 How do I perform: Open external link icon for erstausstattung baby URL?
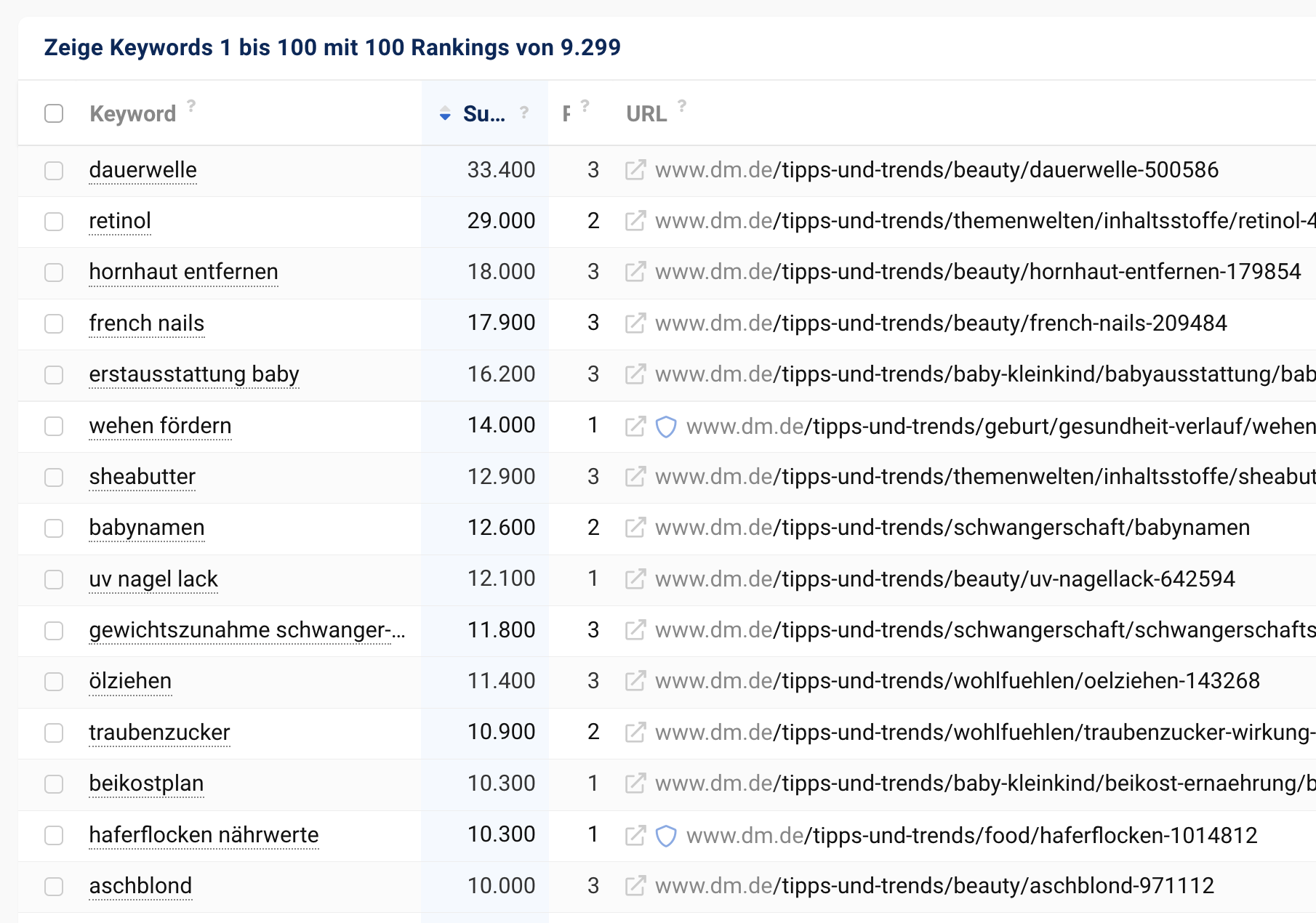click(635, 374)
